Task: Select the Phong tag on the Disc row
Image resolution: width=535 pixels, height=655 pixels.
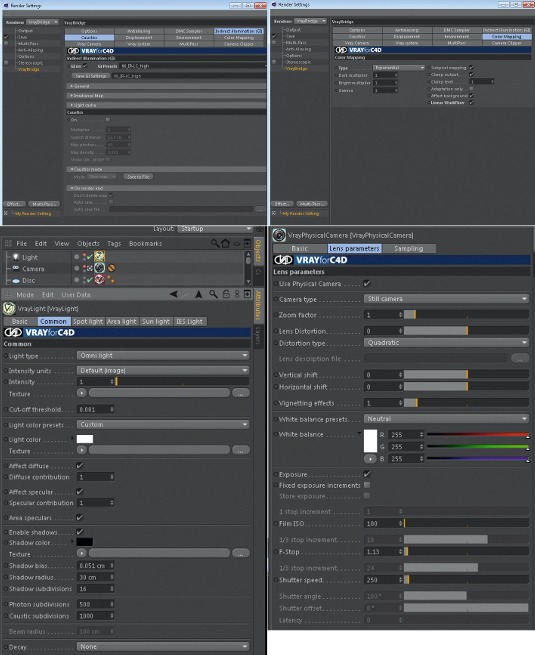Action: (x=111, y=279)
